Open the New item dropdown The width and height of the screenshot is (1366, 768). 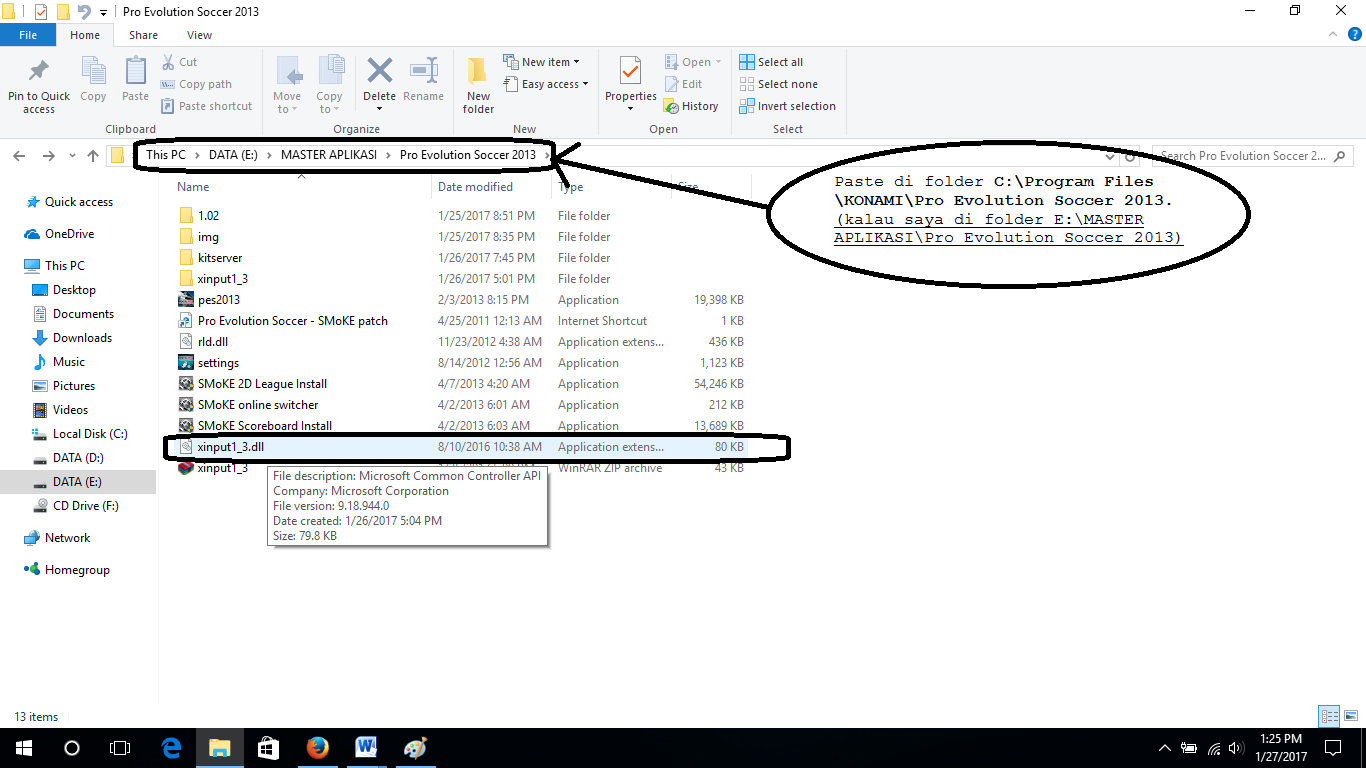pyautogui.click(x=541, y=62)
